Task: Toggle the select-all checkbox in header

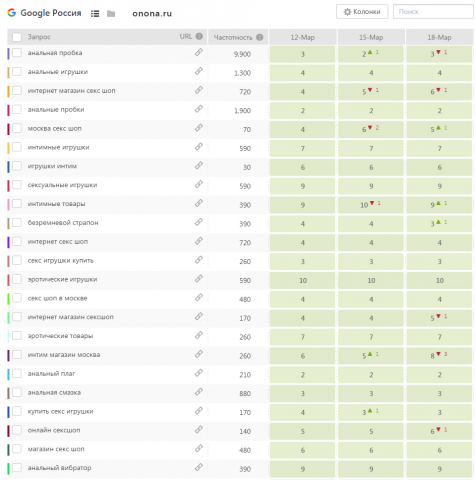Action: (x=17, y=37)
